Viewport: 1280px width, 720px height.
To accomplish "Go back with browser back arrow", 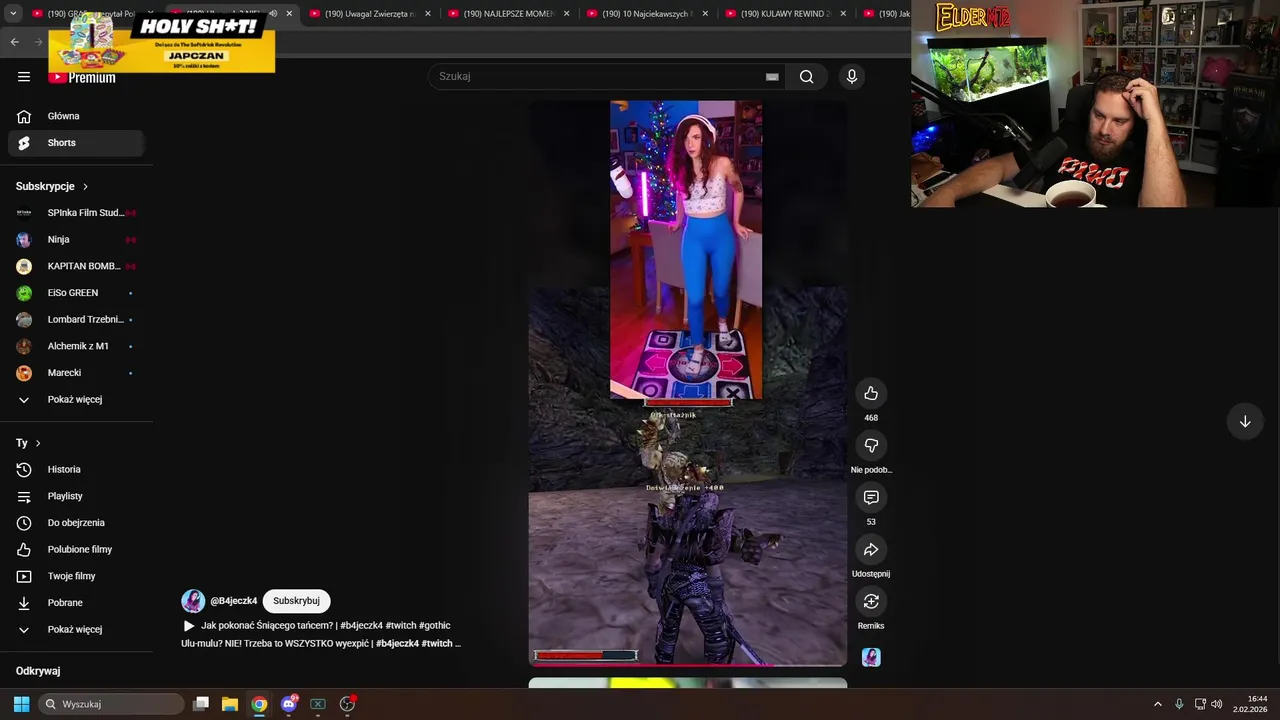I will tap(14, 42).
